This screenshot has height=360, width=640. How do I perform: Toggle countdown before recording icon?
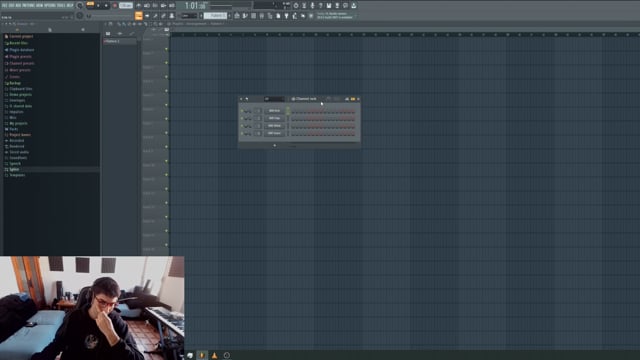point(155,6)
